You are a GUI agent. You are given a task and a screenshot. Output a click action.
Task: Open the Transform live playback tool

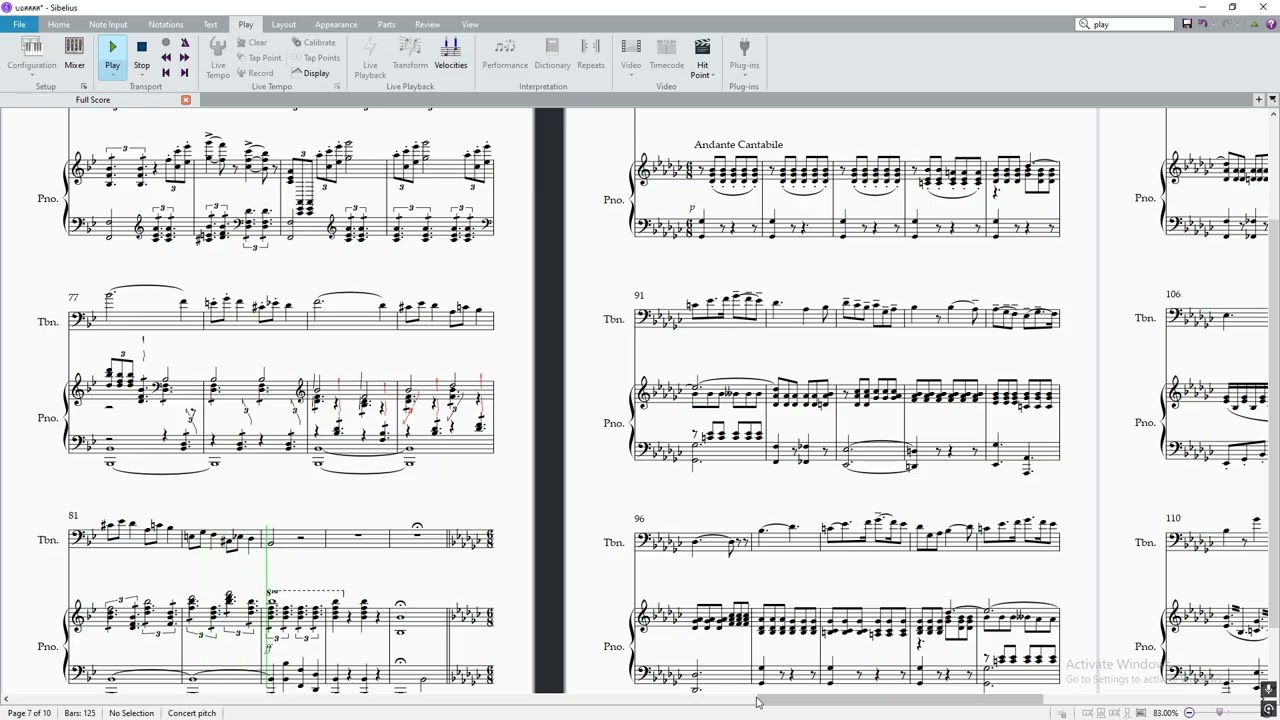pos(410,52)
